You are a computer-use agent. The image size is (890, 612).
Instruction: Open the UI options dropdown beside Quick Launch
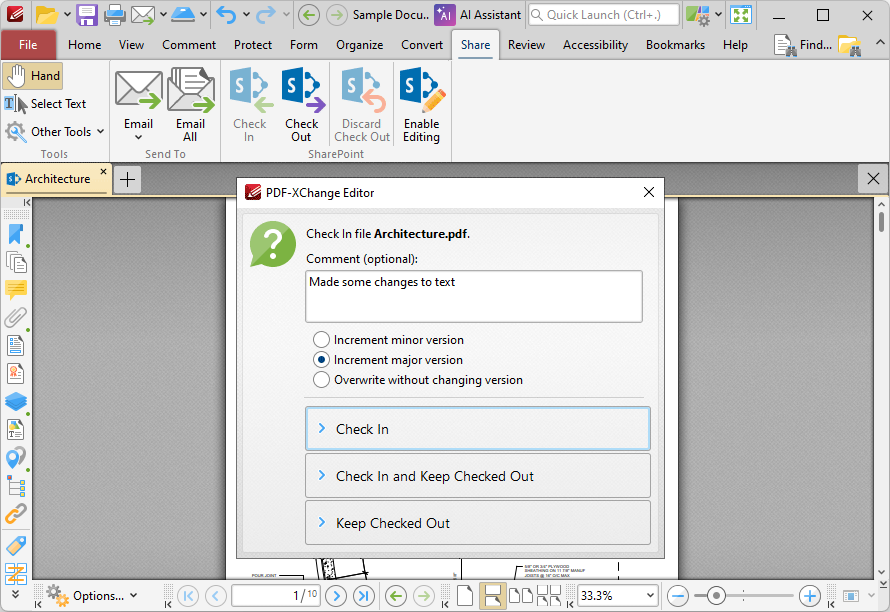pos(718,15)
